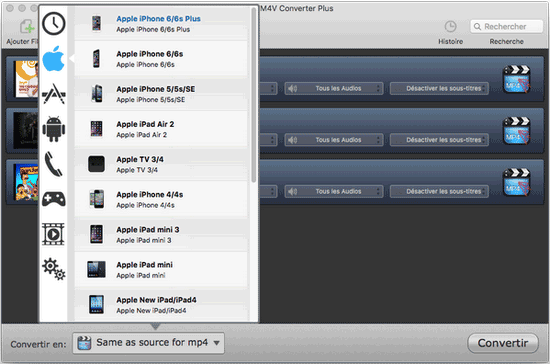The width and height of the screenshot is (550, 364).
Task: Choose Apple iPad Air 2 profile
Action: coord(161,129)
